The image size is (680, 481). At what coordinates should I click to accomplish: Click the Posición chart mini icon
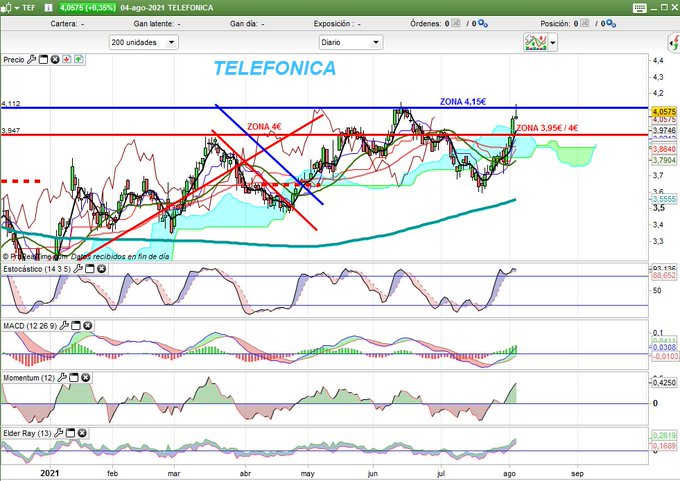tap(585, 23)
